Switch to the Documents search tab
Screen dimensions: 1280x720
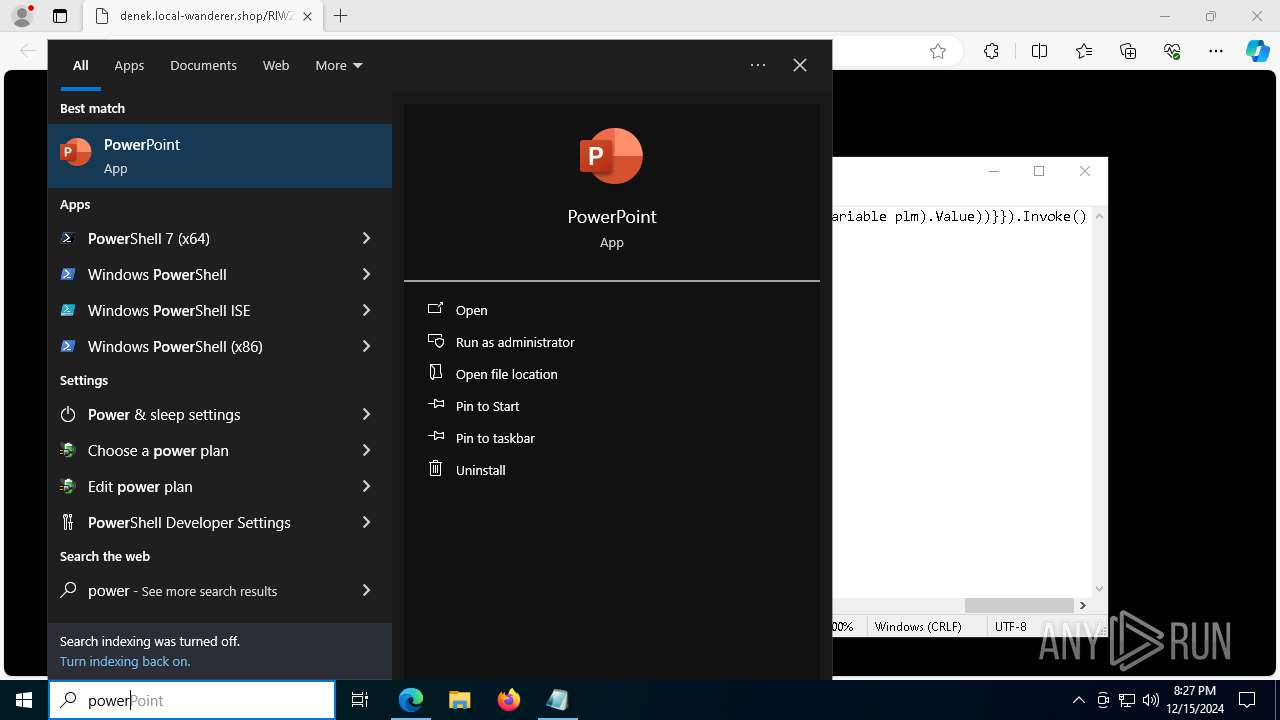tap(203, 65)
